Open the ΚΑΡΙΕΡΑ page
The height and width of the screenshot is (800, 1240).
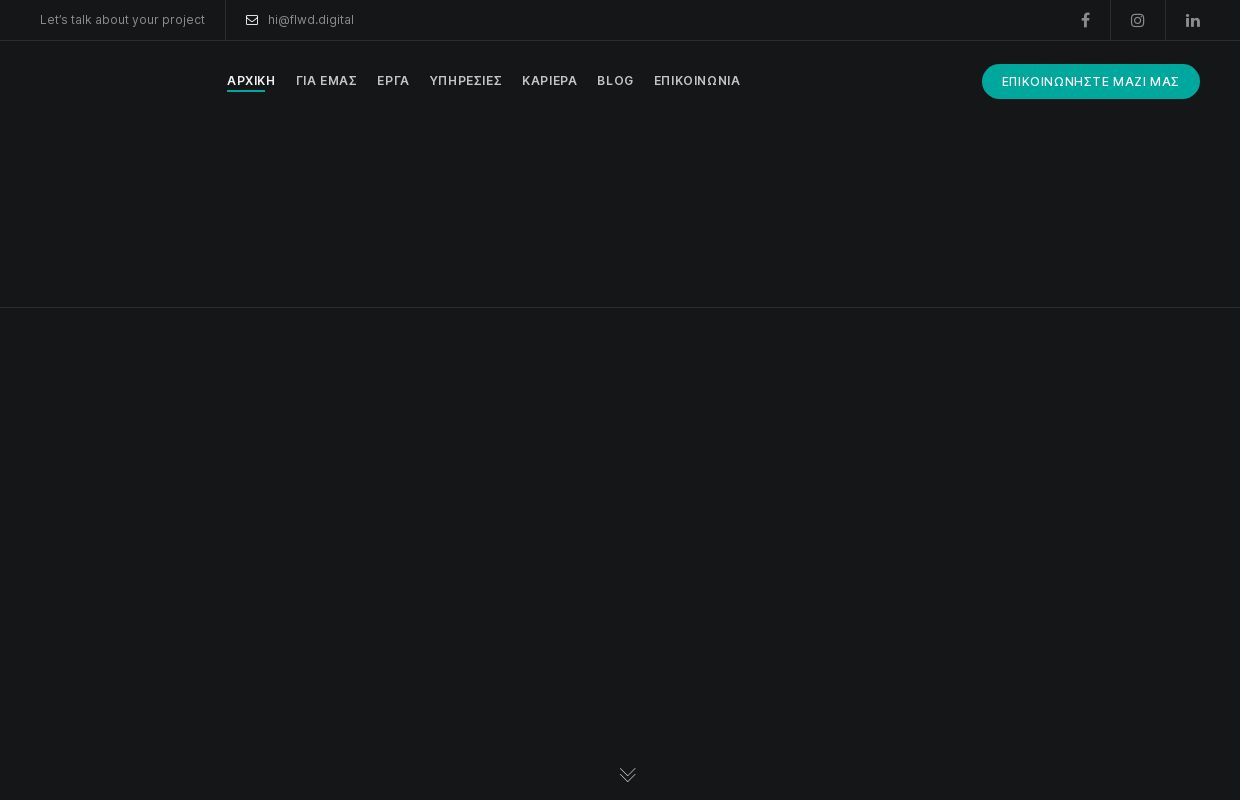(549, 81)
